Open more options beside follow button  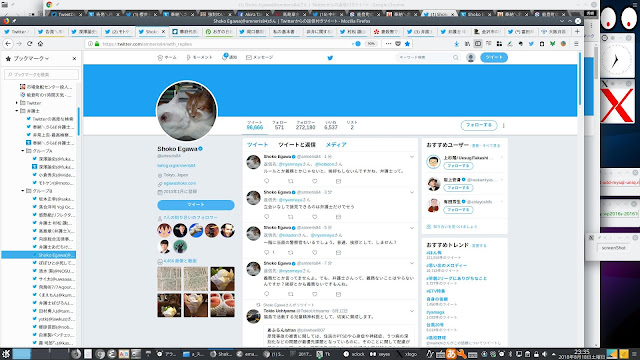(x=504, y=125)
